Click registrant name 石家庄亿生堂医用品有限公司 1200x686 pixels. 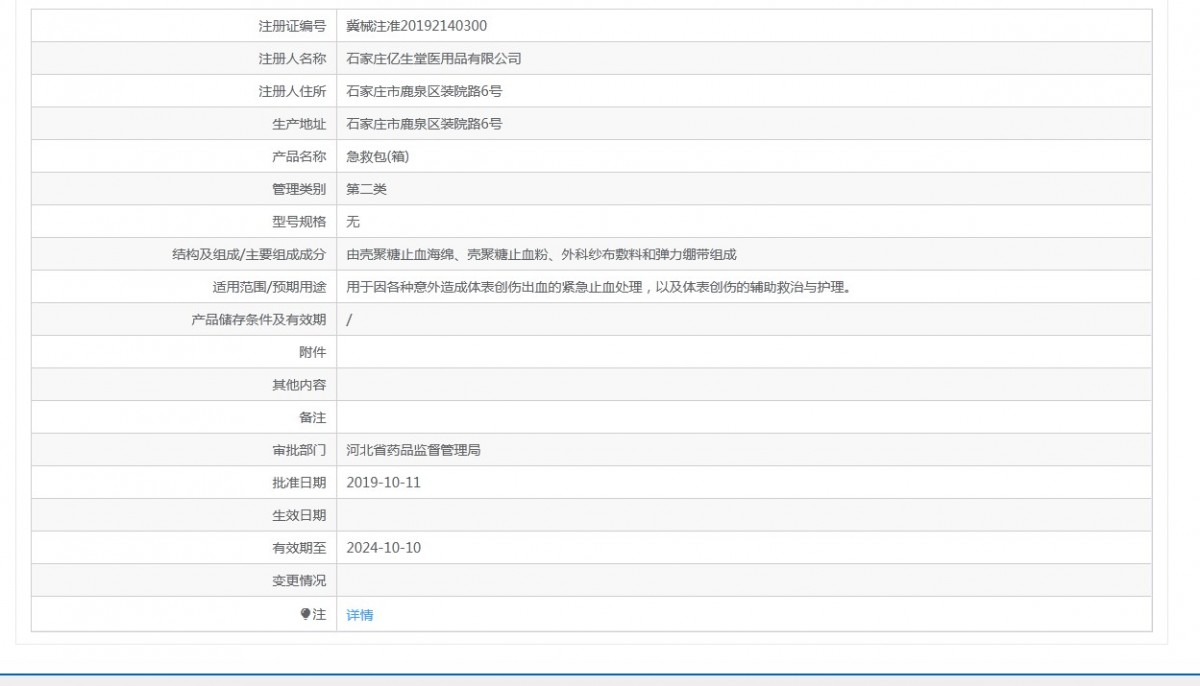coord(433,59)
